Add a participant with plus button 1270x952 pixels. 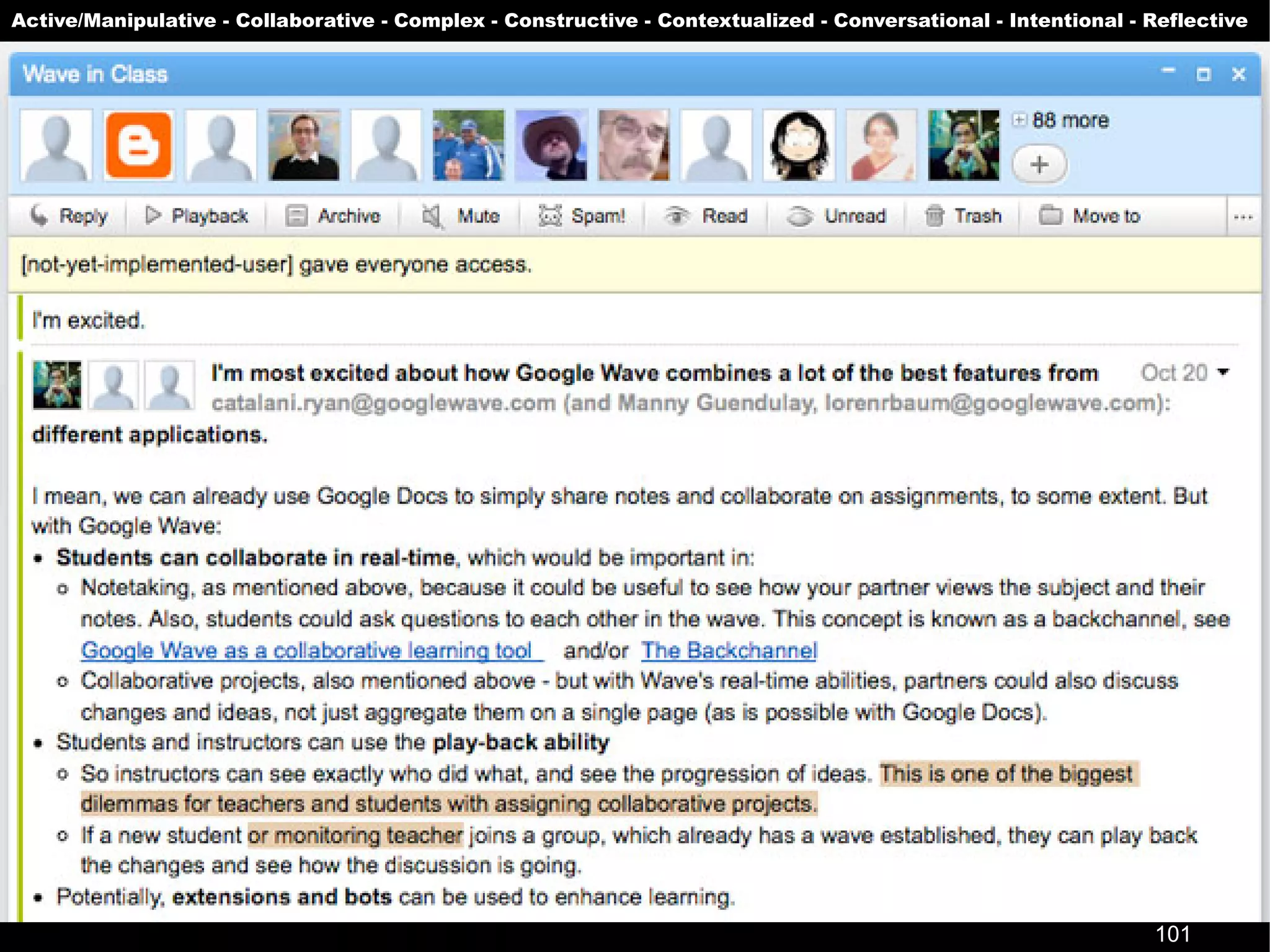click(x=1039, y=164)
